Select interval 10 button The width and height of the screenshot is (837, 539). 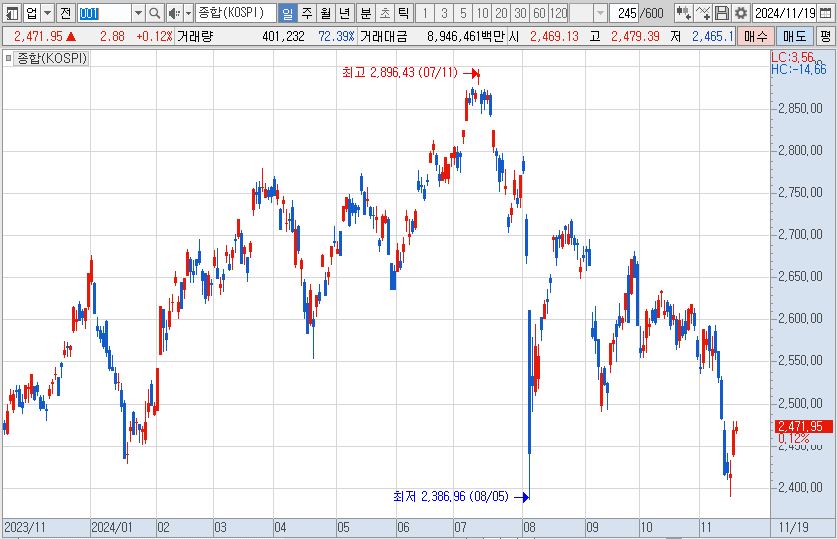pos(483,13)
